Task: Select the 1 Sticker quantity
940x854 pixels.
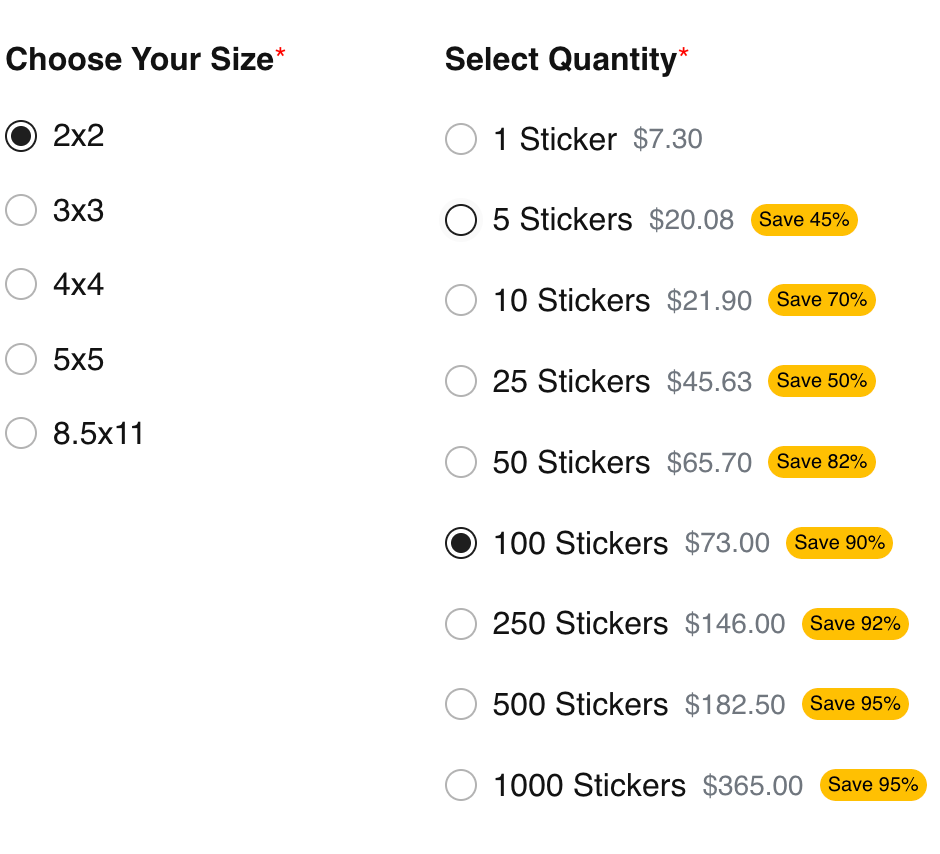Action: [461, 139]
